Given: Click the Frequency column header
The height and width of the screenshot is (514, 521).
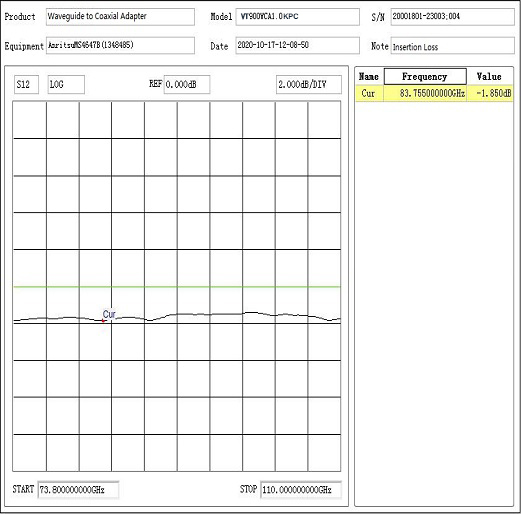Looking at the screenshot, I should (425, 77).
